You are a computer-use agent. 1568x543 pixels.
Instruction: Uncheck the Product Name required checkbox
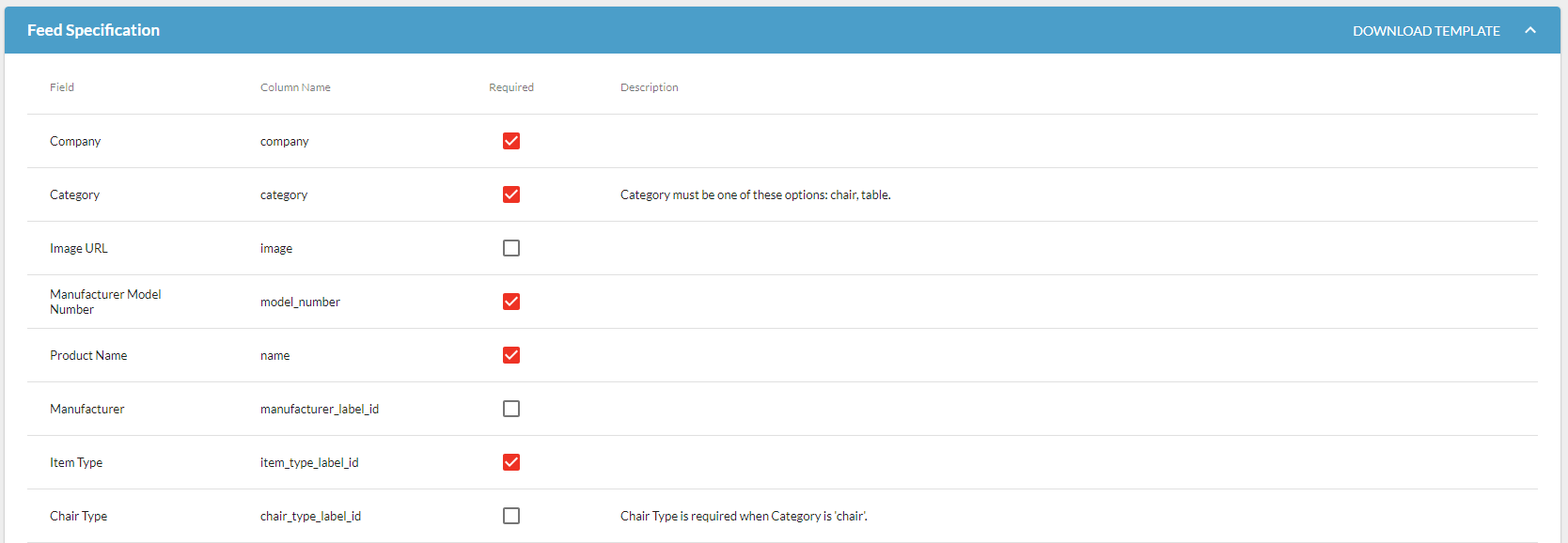click(511, 355)
